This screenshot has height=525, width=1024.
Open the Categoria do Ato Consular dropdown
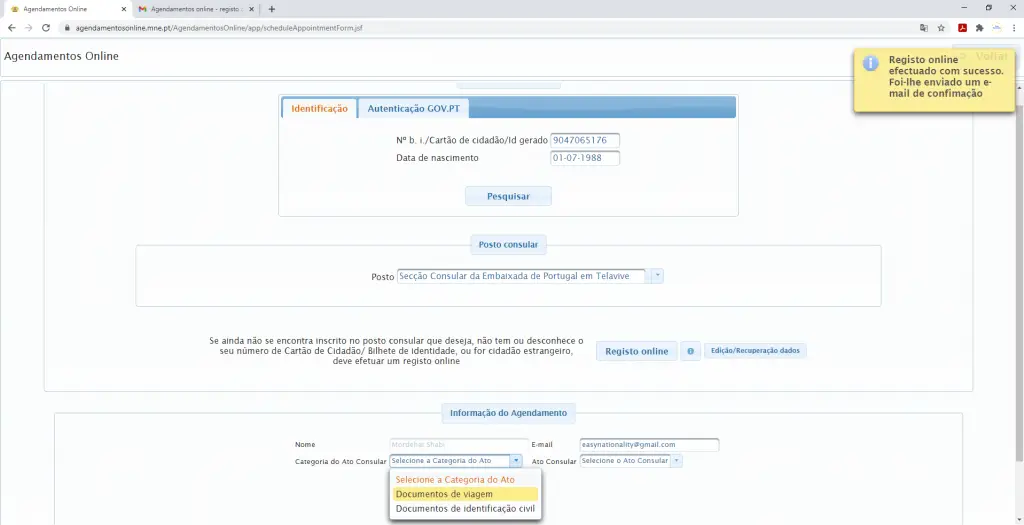(x=515, y=461)
